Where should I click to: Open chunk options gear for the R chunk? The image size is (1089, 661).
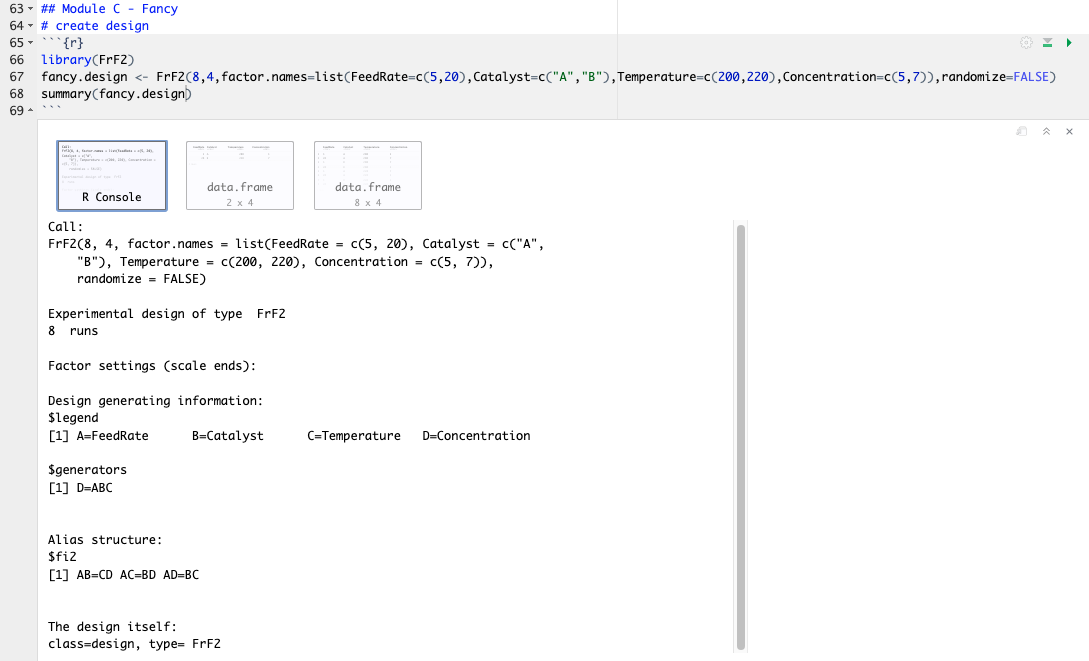click(x=1025, y=43)
